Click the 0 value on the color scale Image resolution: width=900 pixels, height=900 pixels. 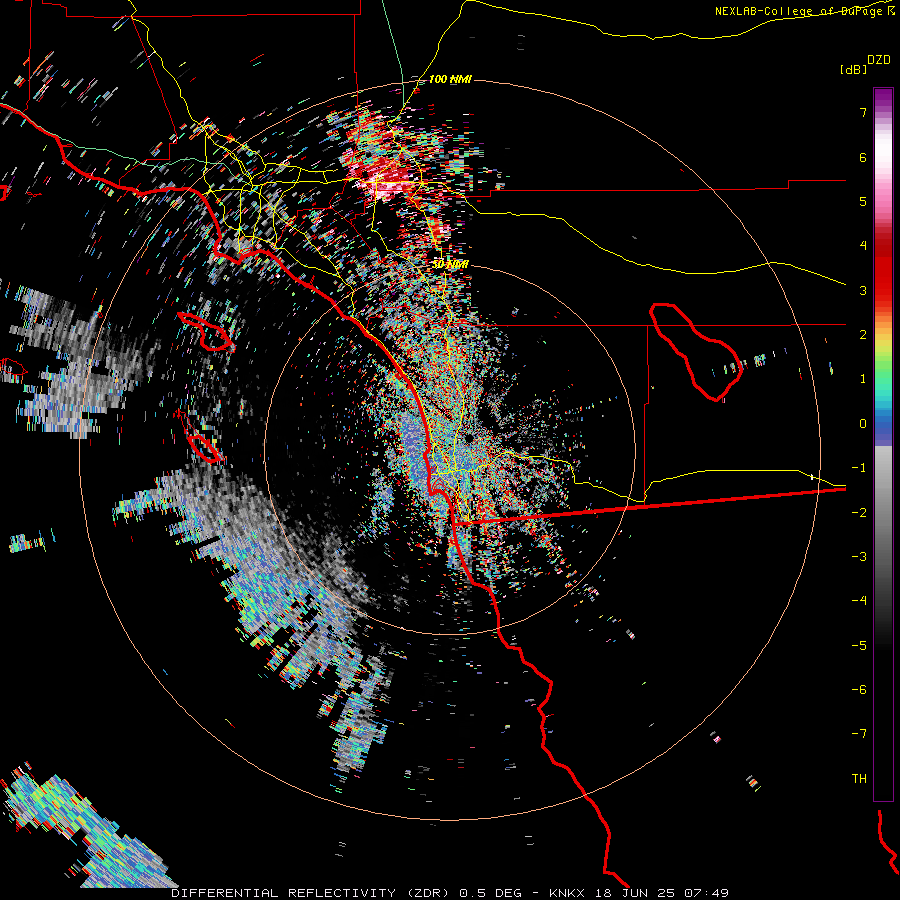click(863, 424)
